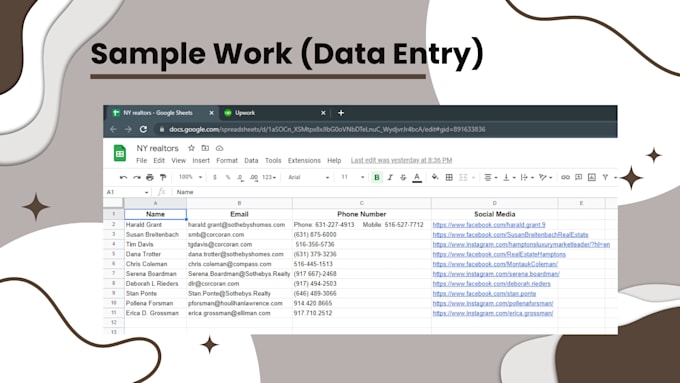Viewport: 680px width, 383px height.
Task: Open Erica Grossman's Instagram link
Action: point(493,313)
